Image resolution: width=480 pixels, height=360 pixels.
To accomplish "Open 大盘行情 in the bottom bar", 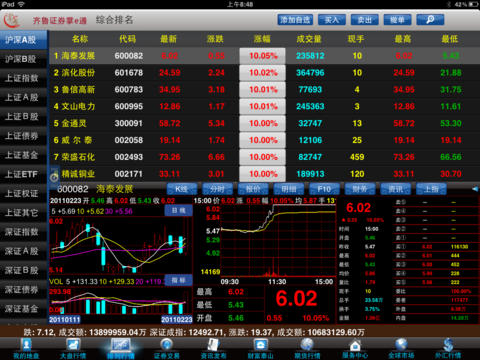I will coord(73,349).
